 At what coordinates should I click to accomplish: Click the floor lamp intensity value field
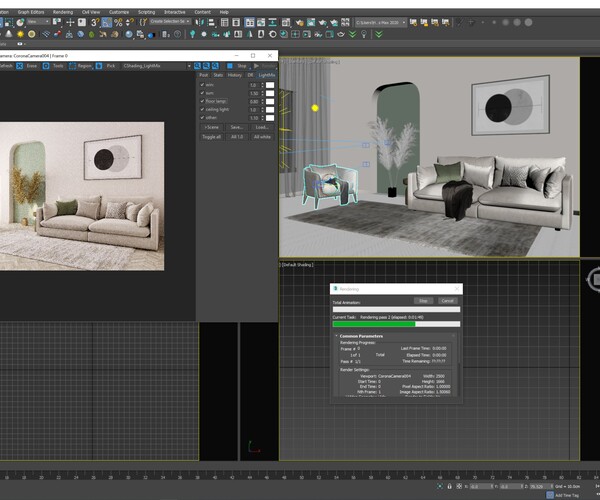coord(254,101)
